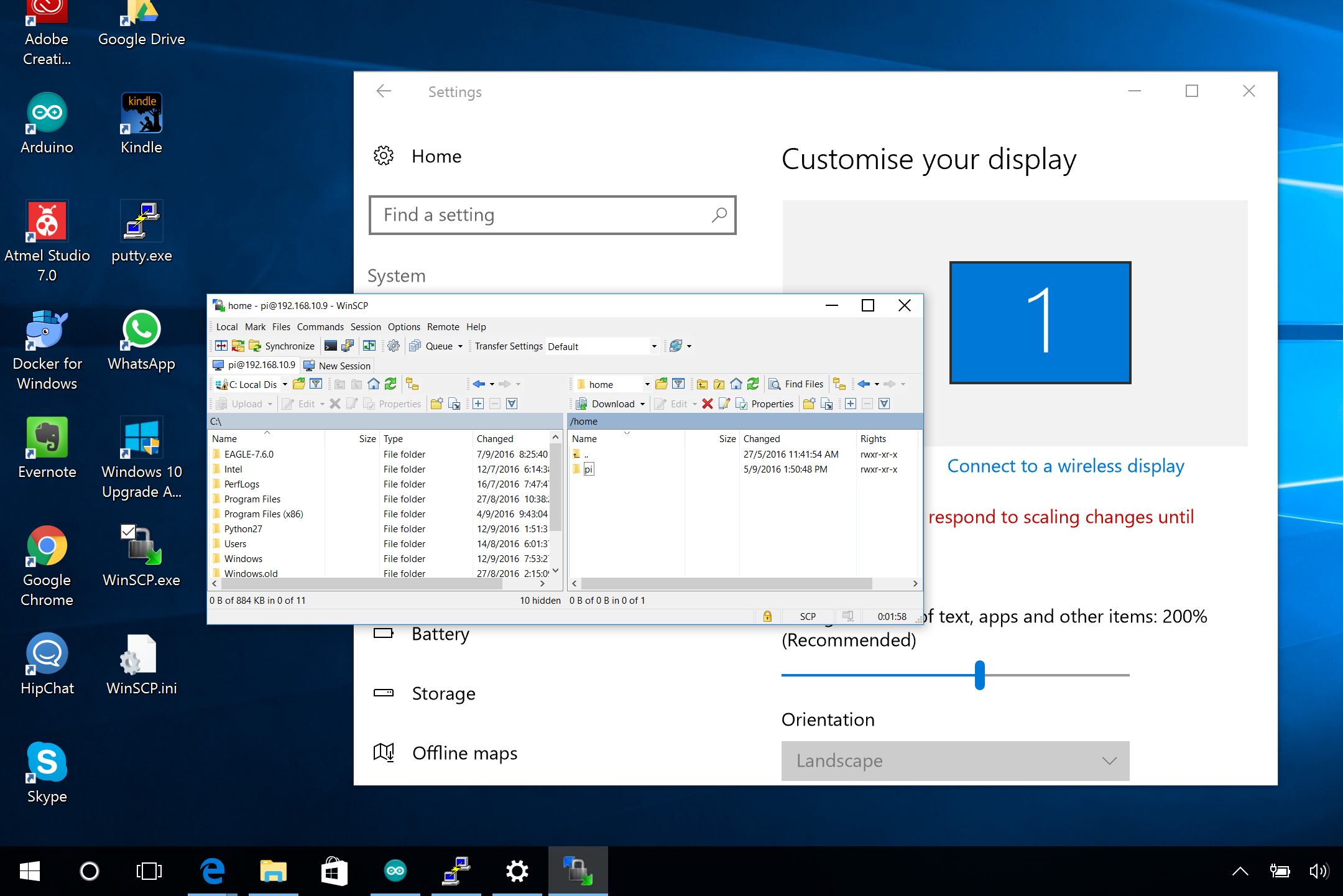Open the C: Local Disk drive dropdown
This screenshot has width=1343, height=896.
click(x=285, y=385)
